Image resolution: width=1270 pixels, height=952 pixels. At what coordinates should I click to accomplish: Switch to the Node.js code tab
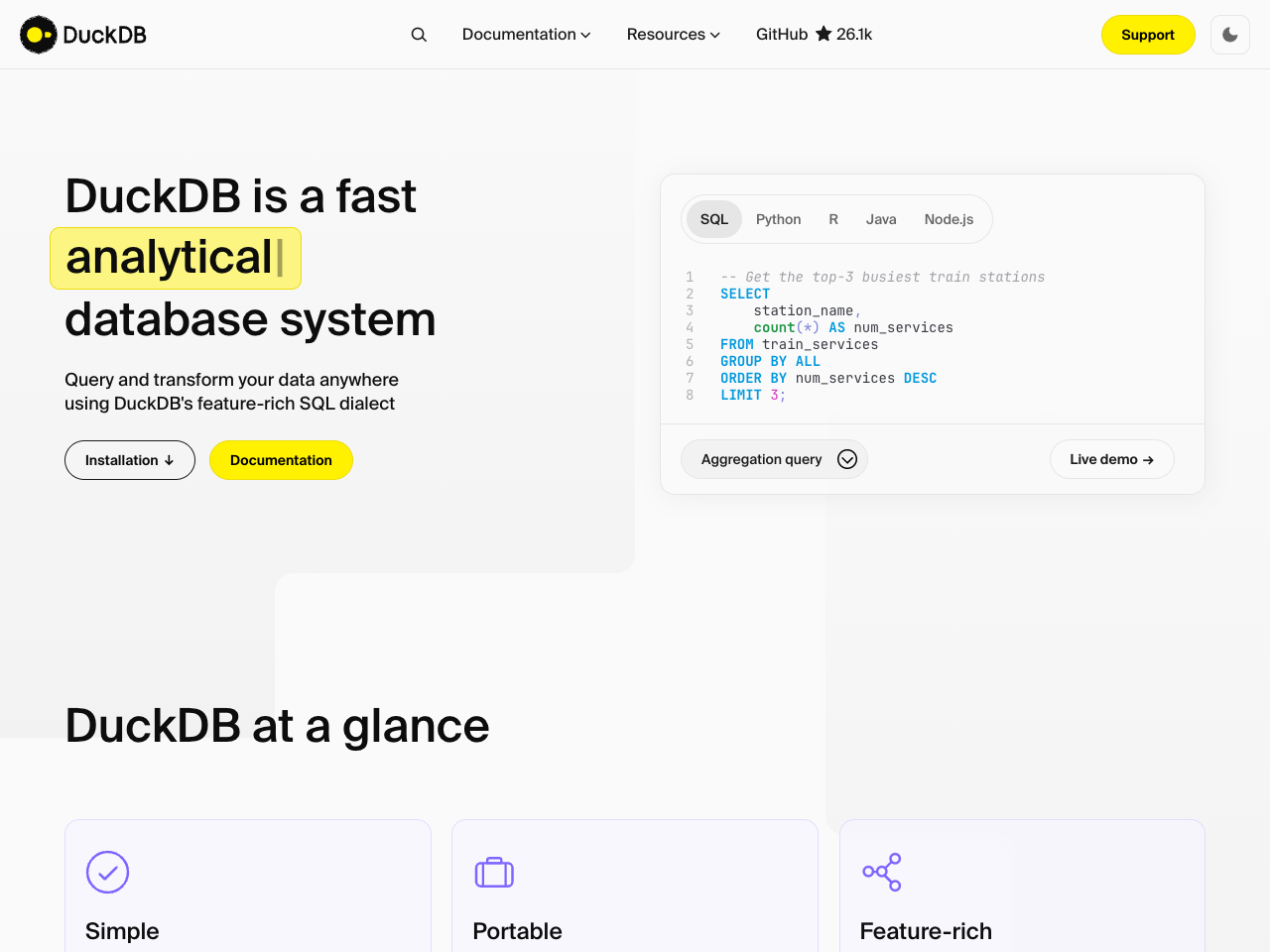click(949, 219)
